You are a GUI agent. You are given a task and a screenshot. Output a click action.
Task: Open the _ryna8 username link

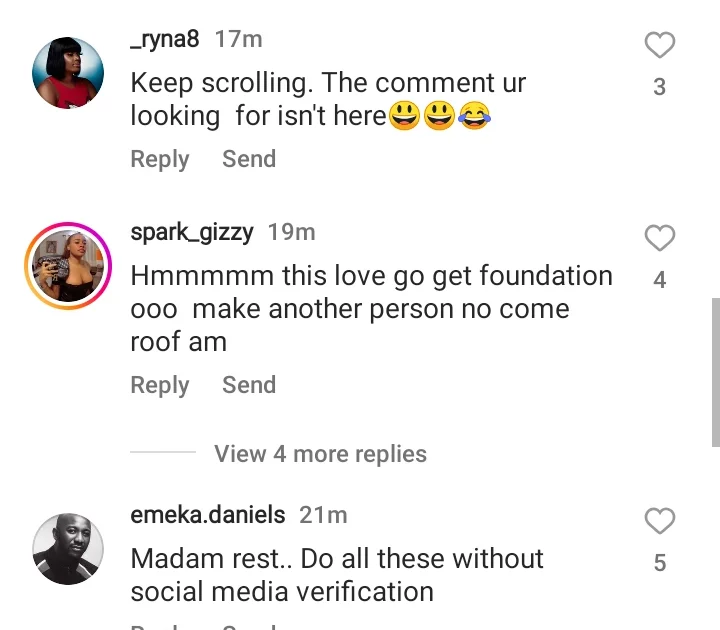(x=165, y=39)
